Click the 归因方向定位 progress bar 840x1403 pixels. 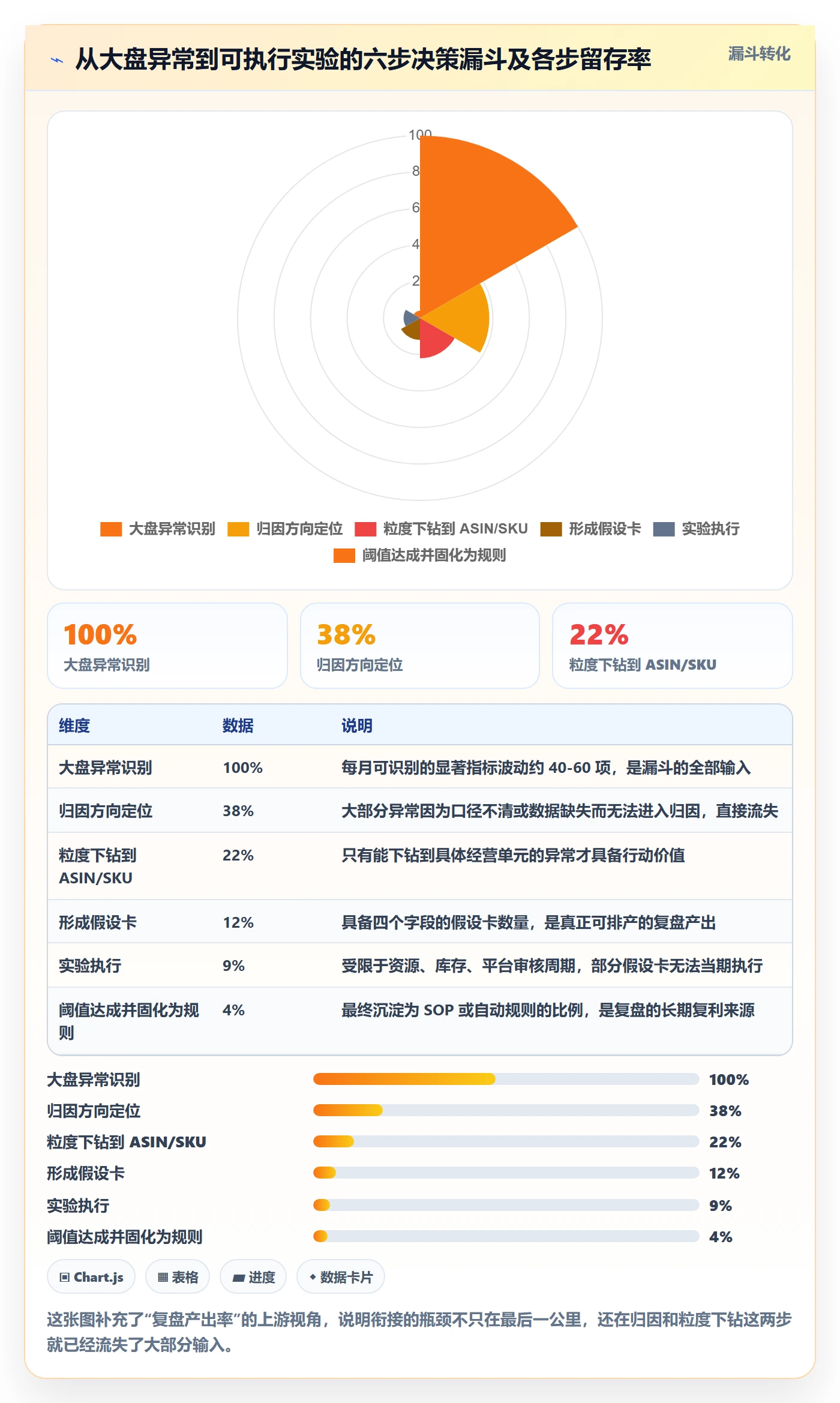[506, 1110]
